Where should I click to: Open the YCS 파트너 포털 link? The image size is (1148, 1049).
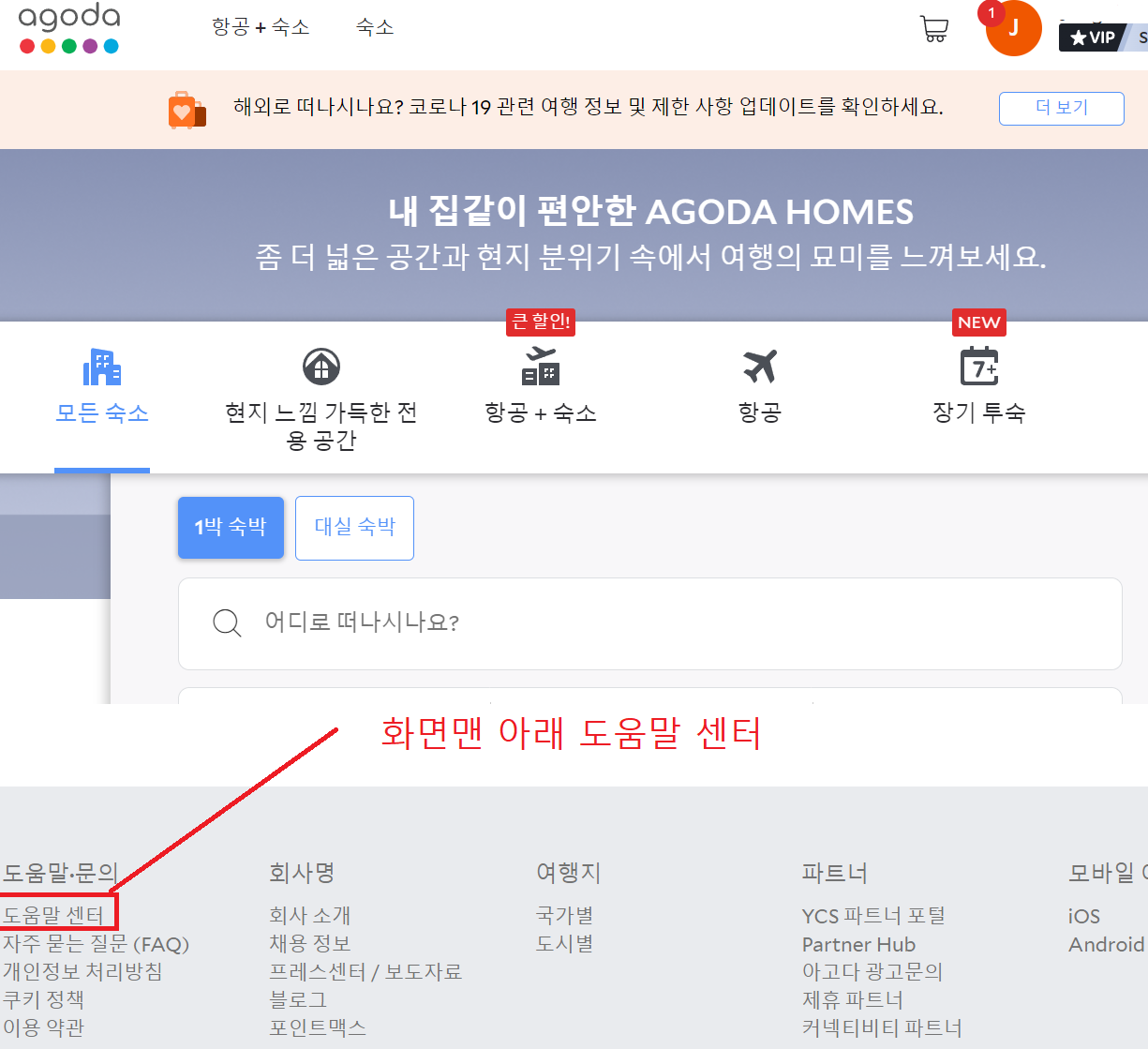pyautogui.click(x=873, y=915)
